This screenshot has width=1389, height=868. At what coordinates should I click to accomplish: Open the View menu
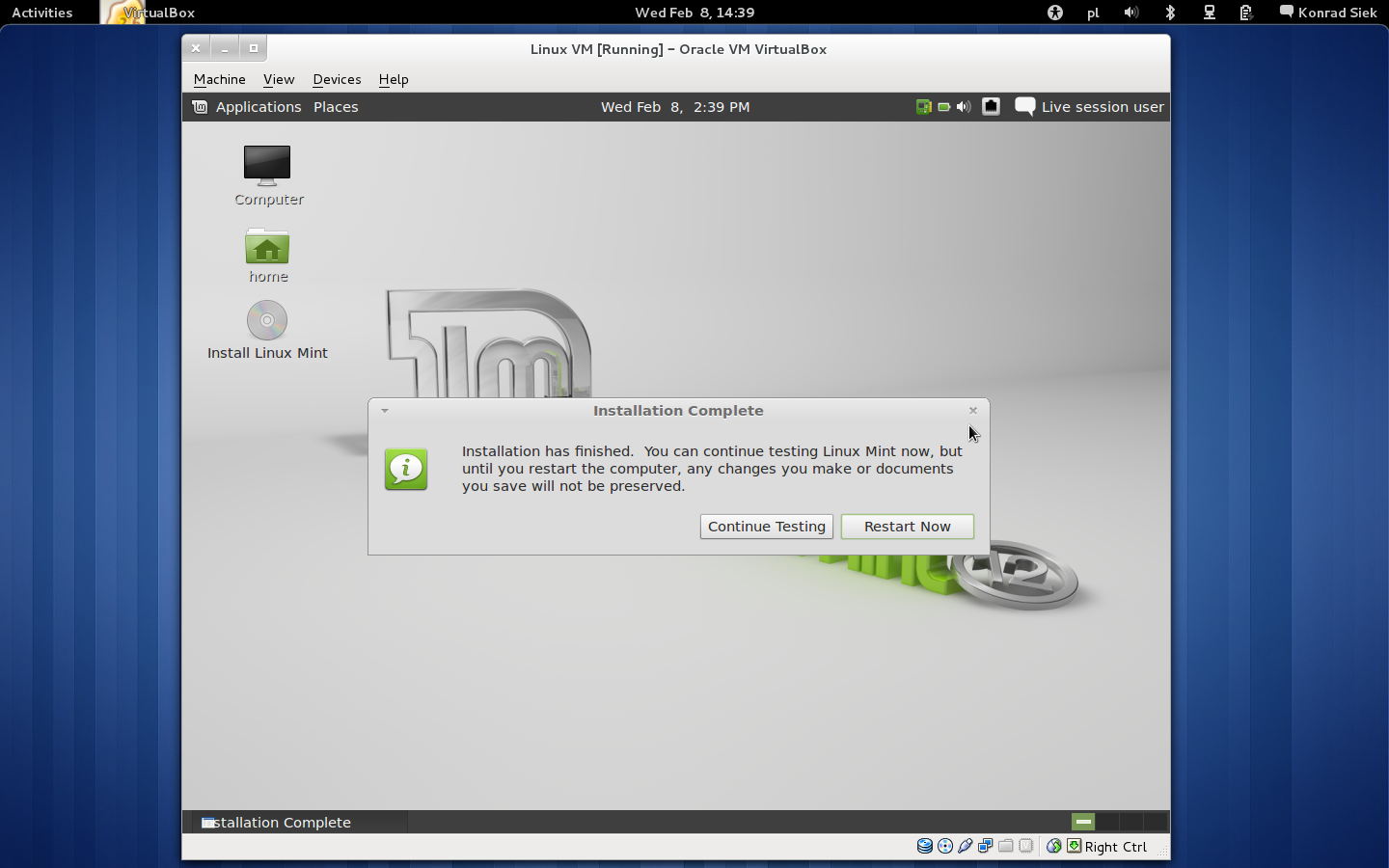click(x=279, y=79)
